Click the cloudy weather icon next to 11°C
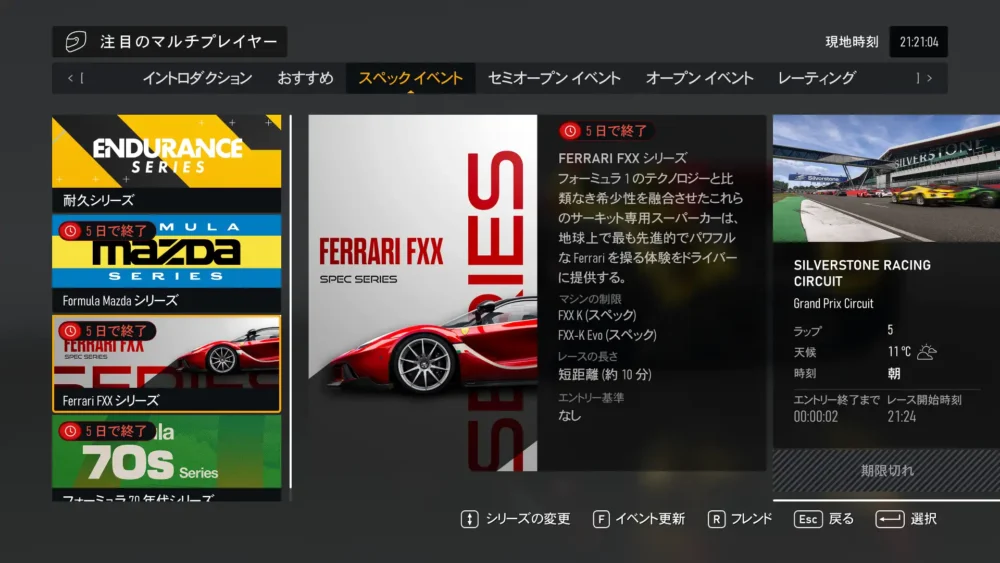1000x563 pixels. pos(927,352)
